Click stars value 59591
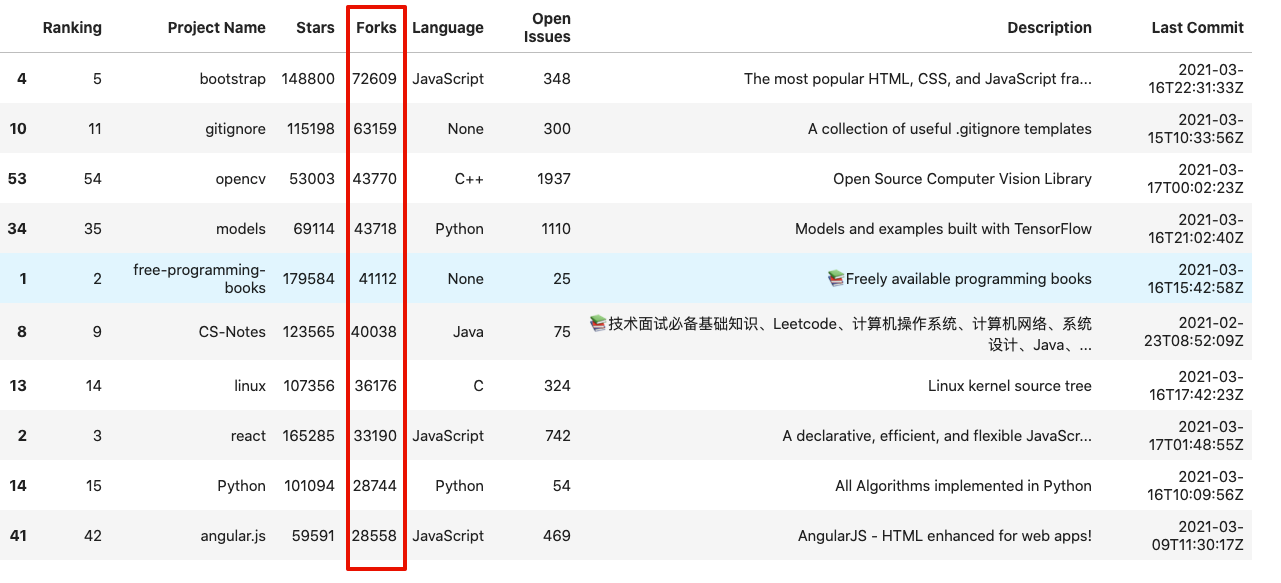 tap(312, 536)
